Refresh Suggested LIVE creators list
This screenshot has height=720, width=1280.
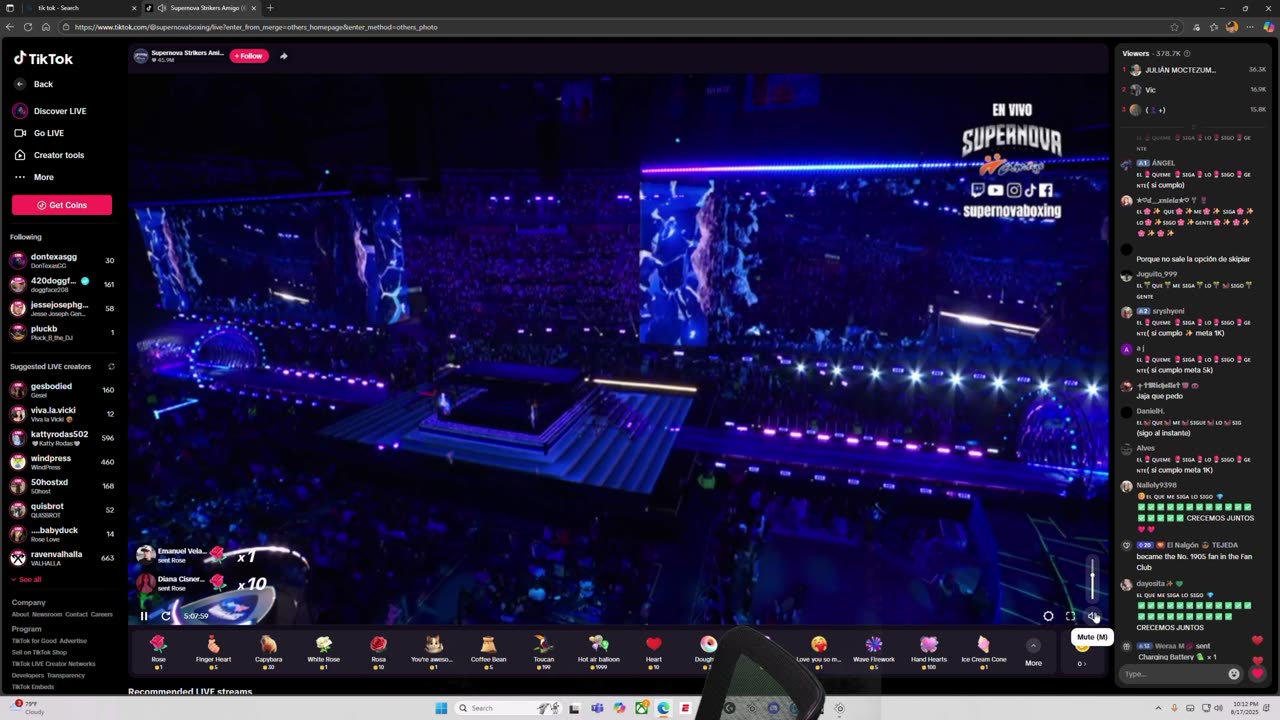click(x=111, y=367)
